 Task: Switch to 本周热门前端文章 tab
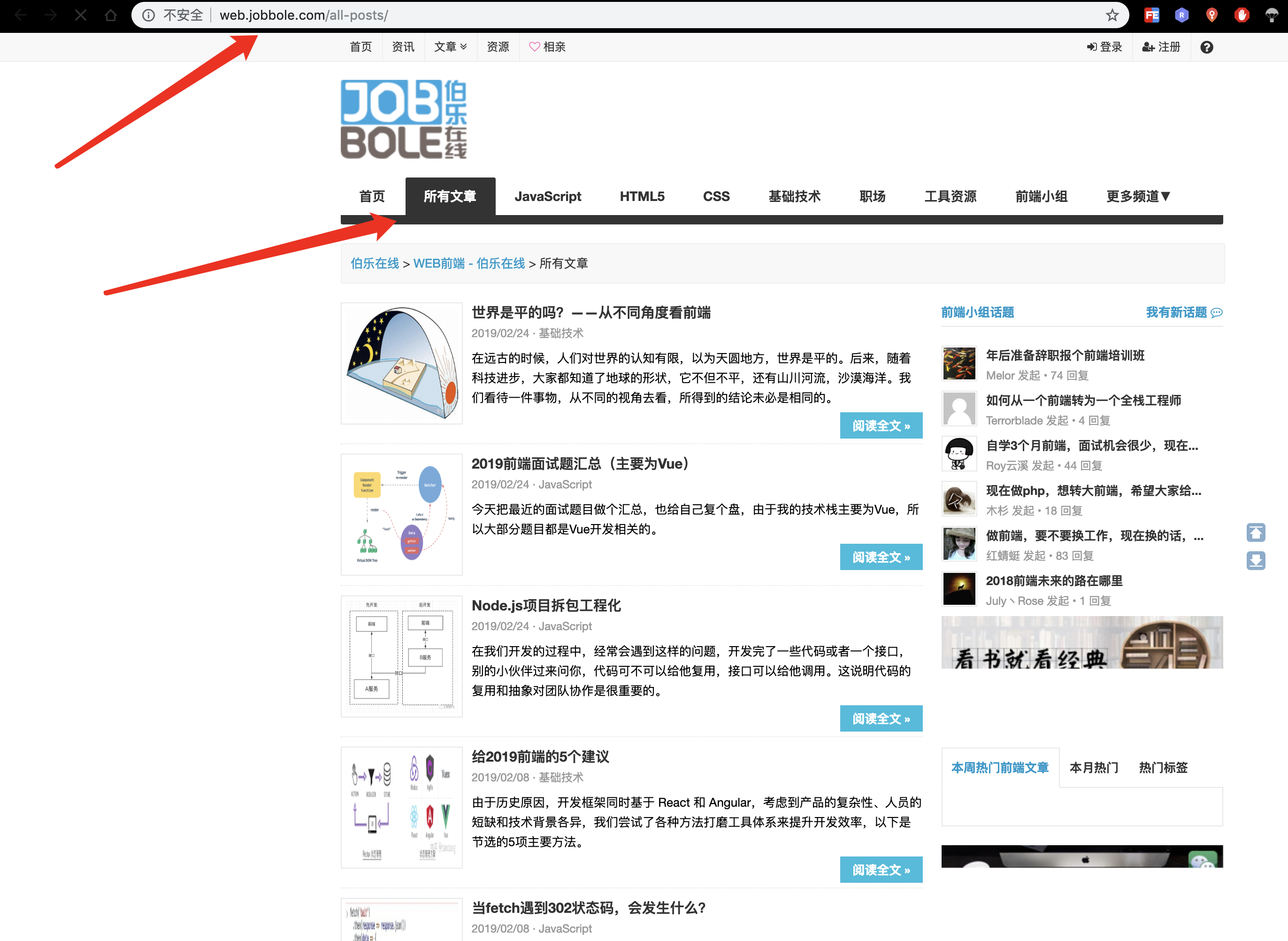1000,768
